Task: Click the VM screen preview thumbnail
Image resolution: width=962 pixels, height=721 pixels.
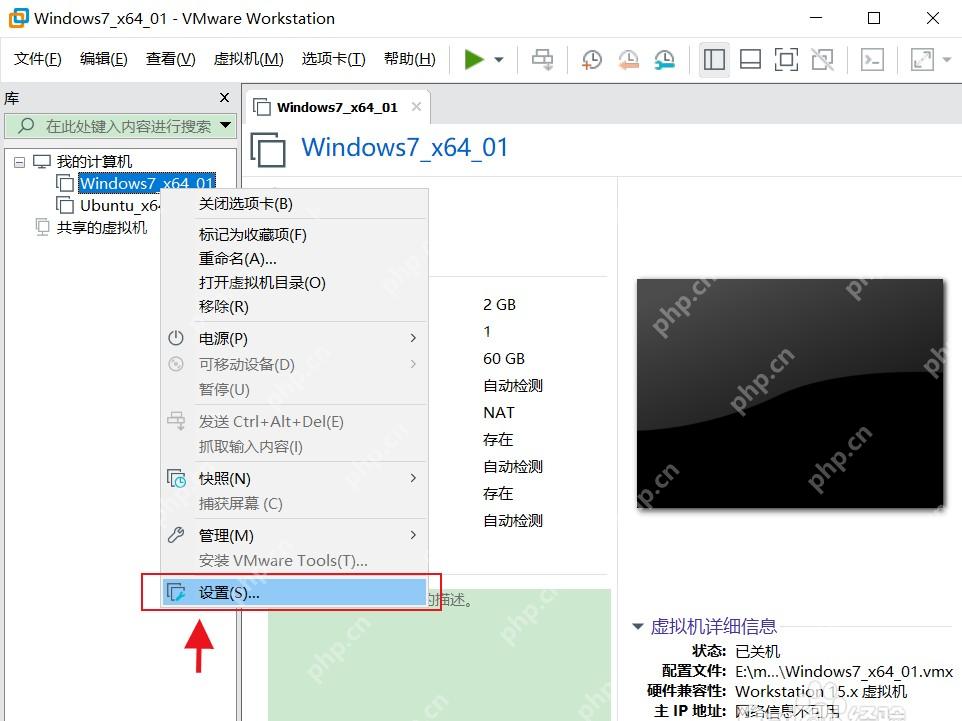Action: 790,393
